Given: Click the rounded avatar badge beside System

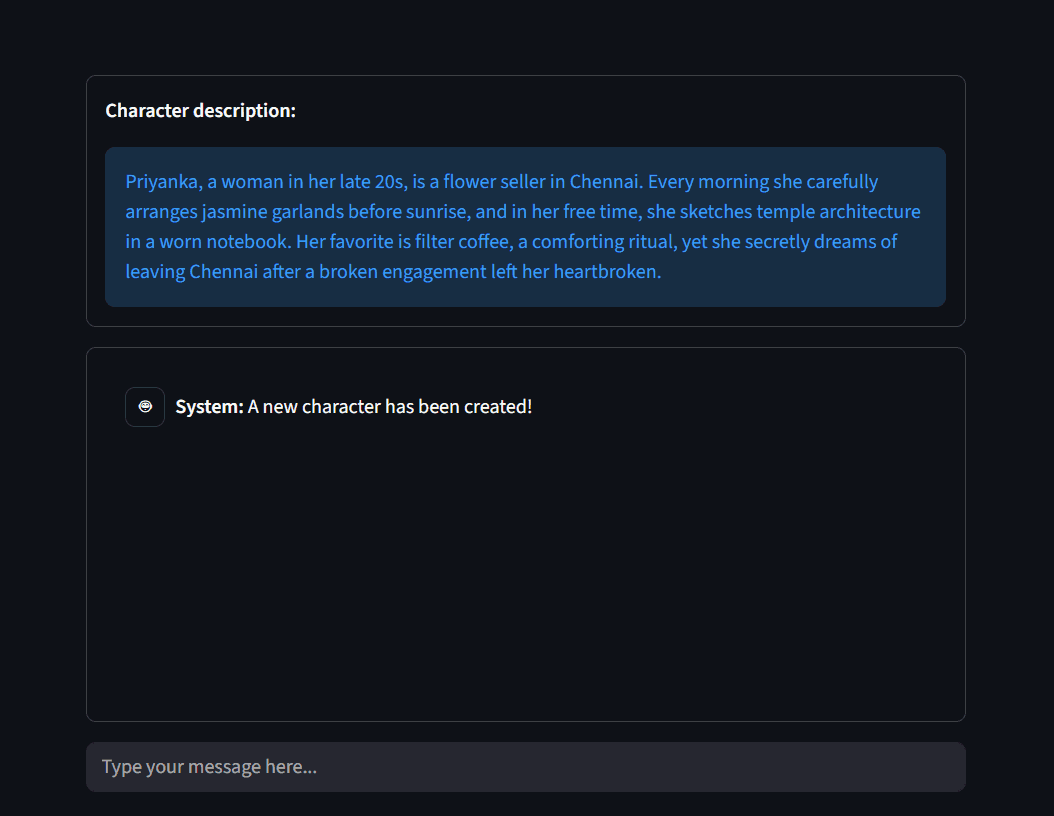Looking at the screenshot, I should point(144,406).
